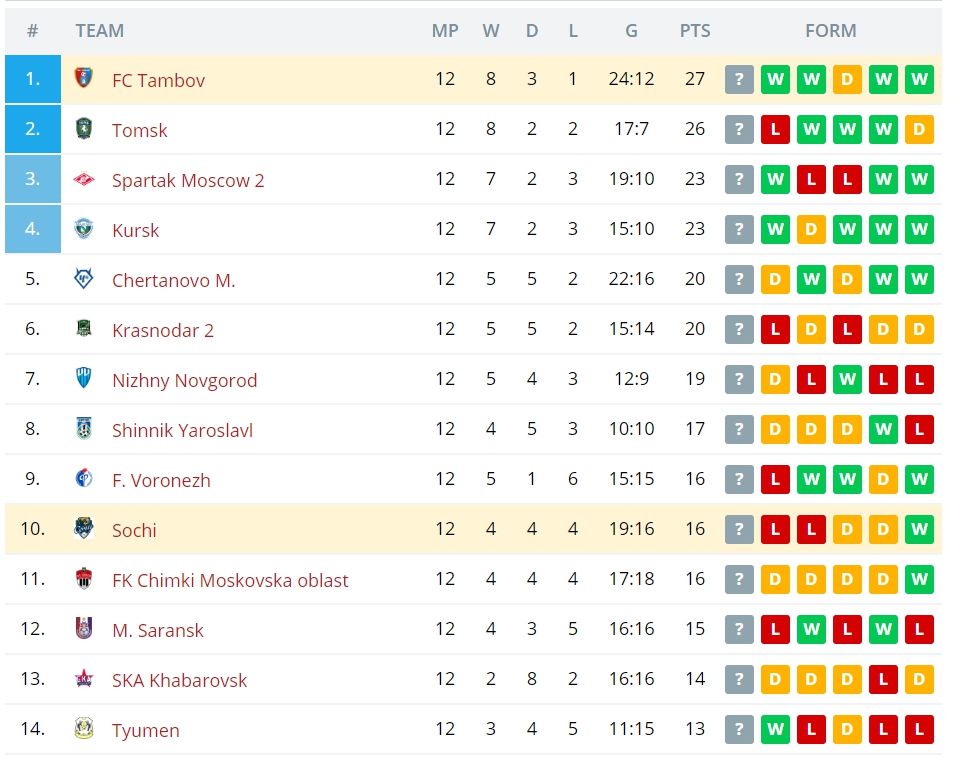
Task: Click the Kursk club badge
Action: 84,229
